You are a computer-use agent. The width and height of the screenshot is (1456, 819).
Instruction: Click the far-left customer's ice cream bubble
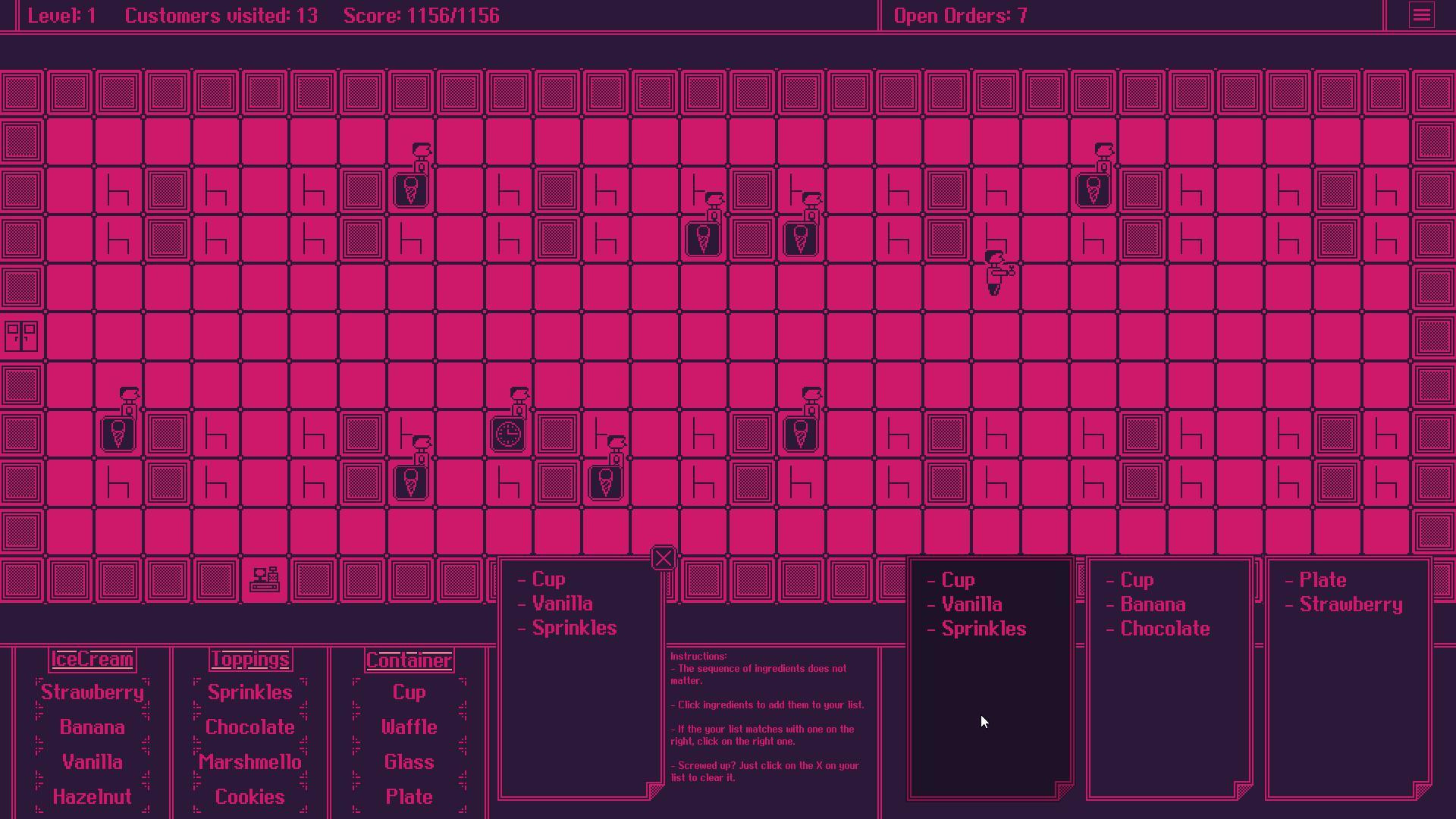(x=118, y=435)
